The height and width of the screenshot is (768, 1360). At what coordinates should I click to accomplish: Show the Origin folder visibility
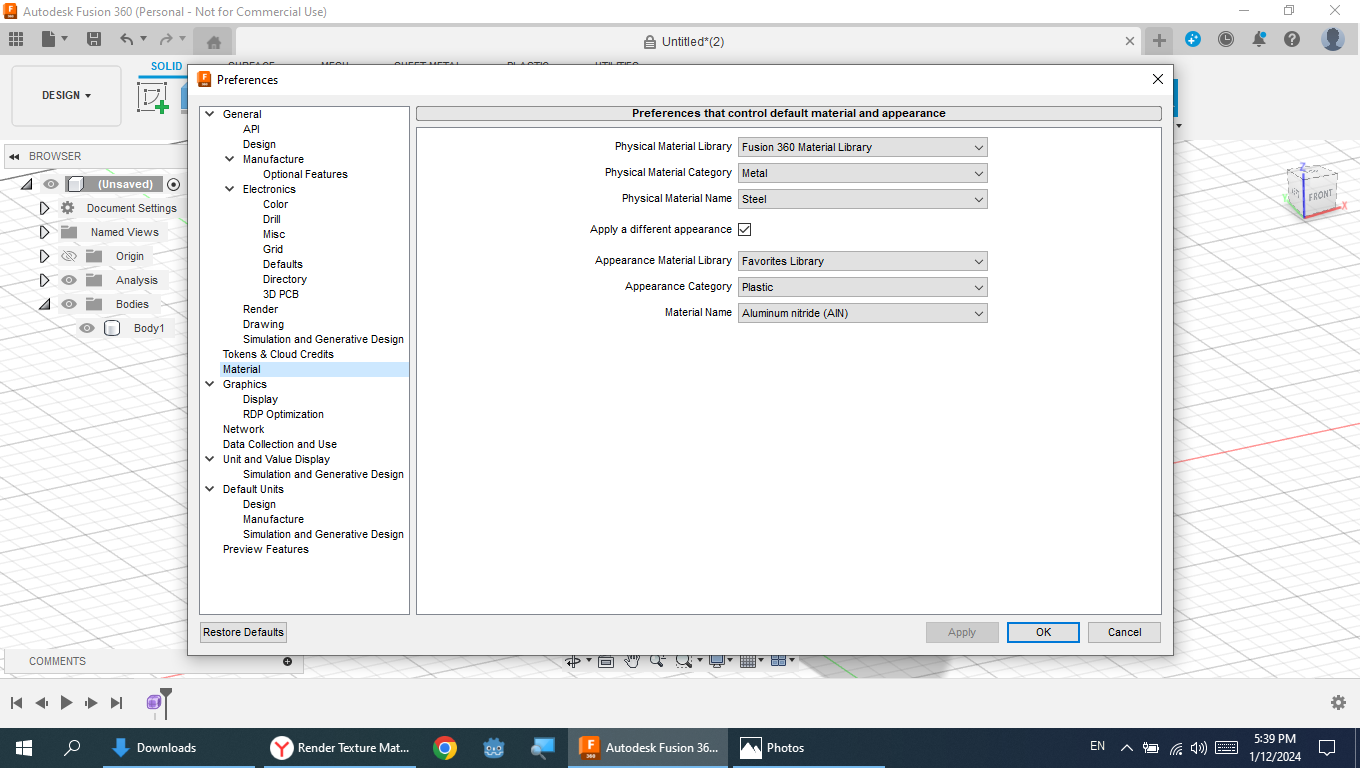pyautogui.click(x=68, y=256)
